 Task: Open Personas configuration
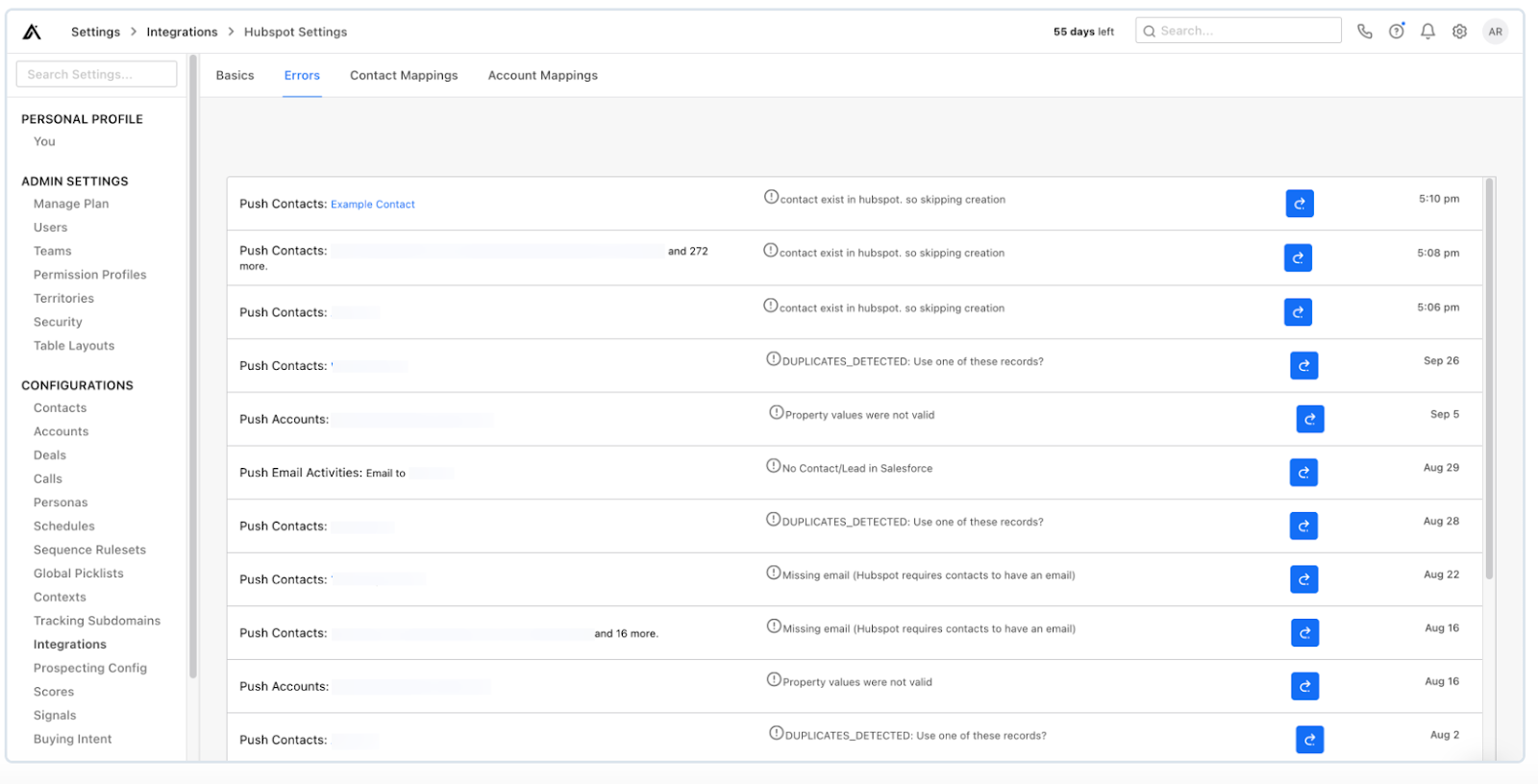point(61,502)
